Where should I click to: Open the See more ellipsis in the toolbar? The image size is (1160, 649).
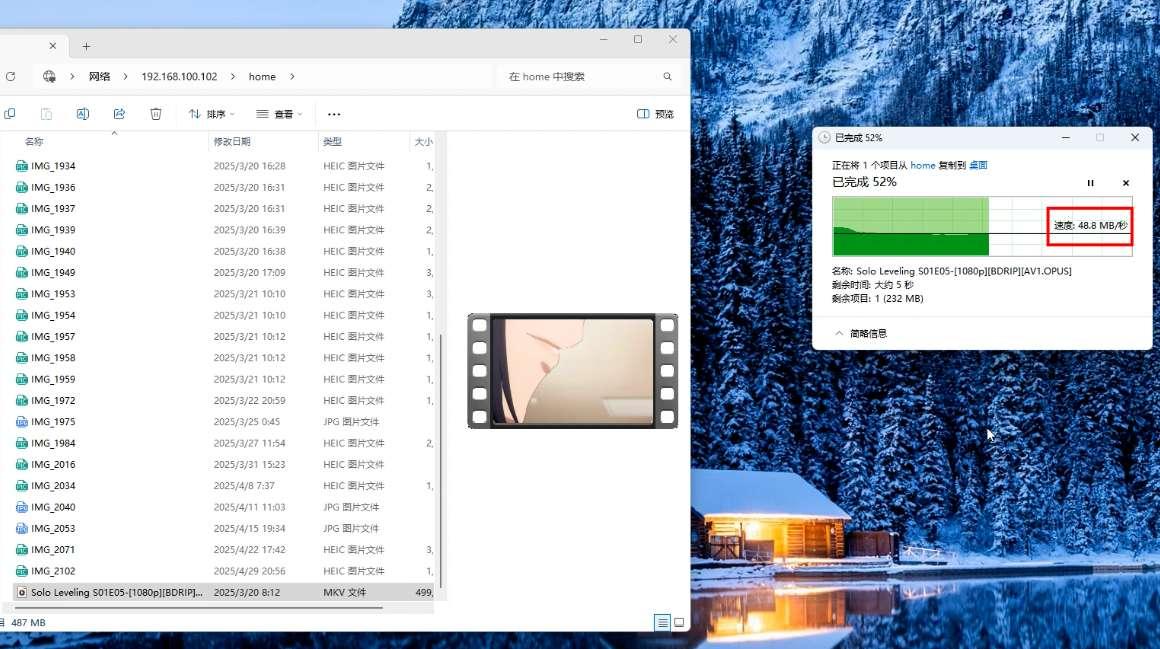[333, 113]
